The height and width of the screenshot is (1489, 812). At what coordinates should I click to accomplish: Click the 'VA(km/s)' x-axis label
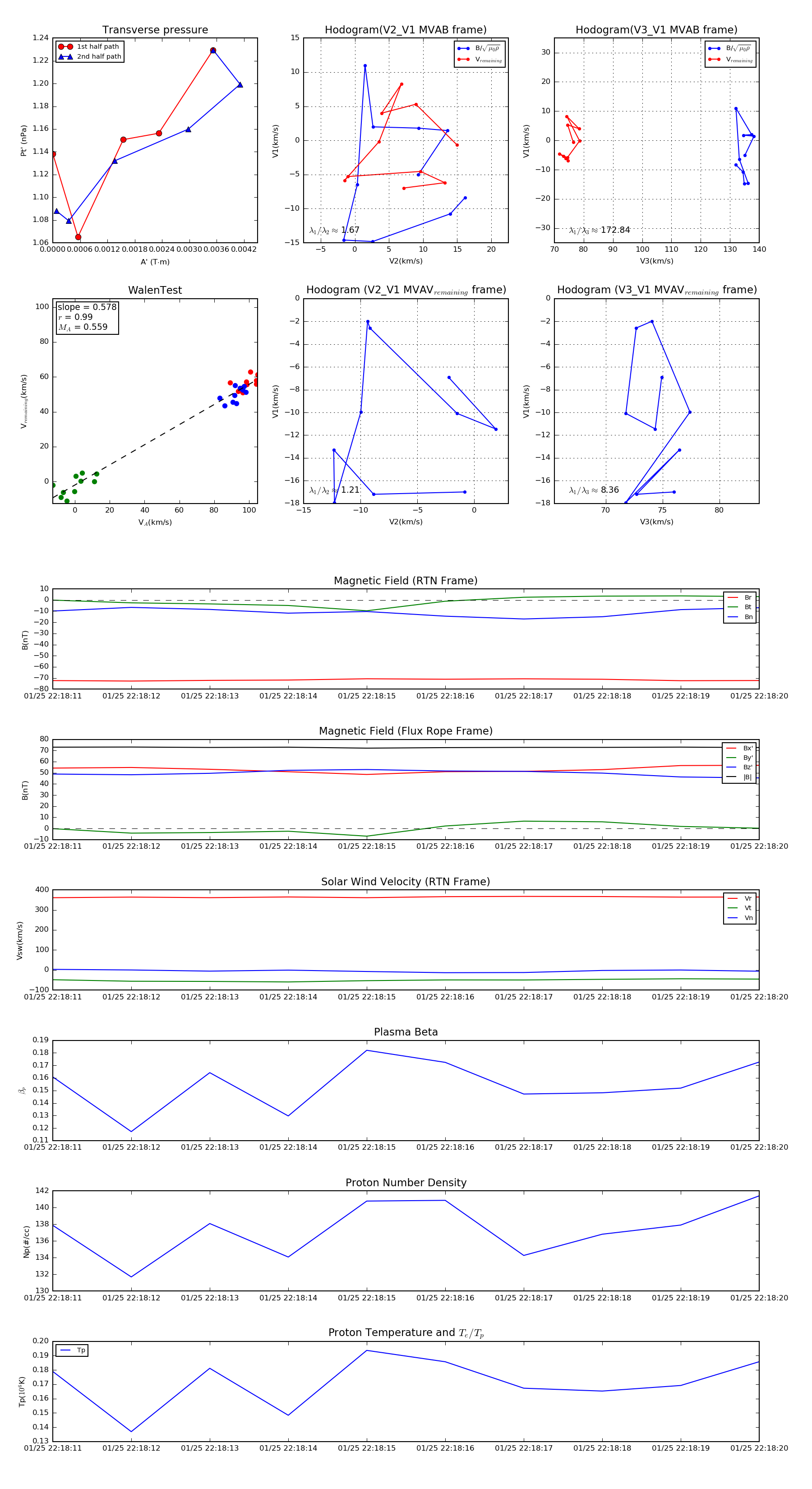tap(155, 522)
